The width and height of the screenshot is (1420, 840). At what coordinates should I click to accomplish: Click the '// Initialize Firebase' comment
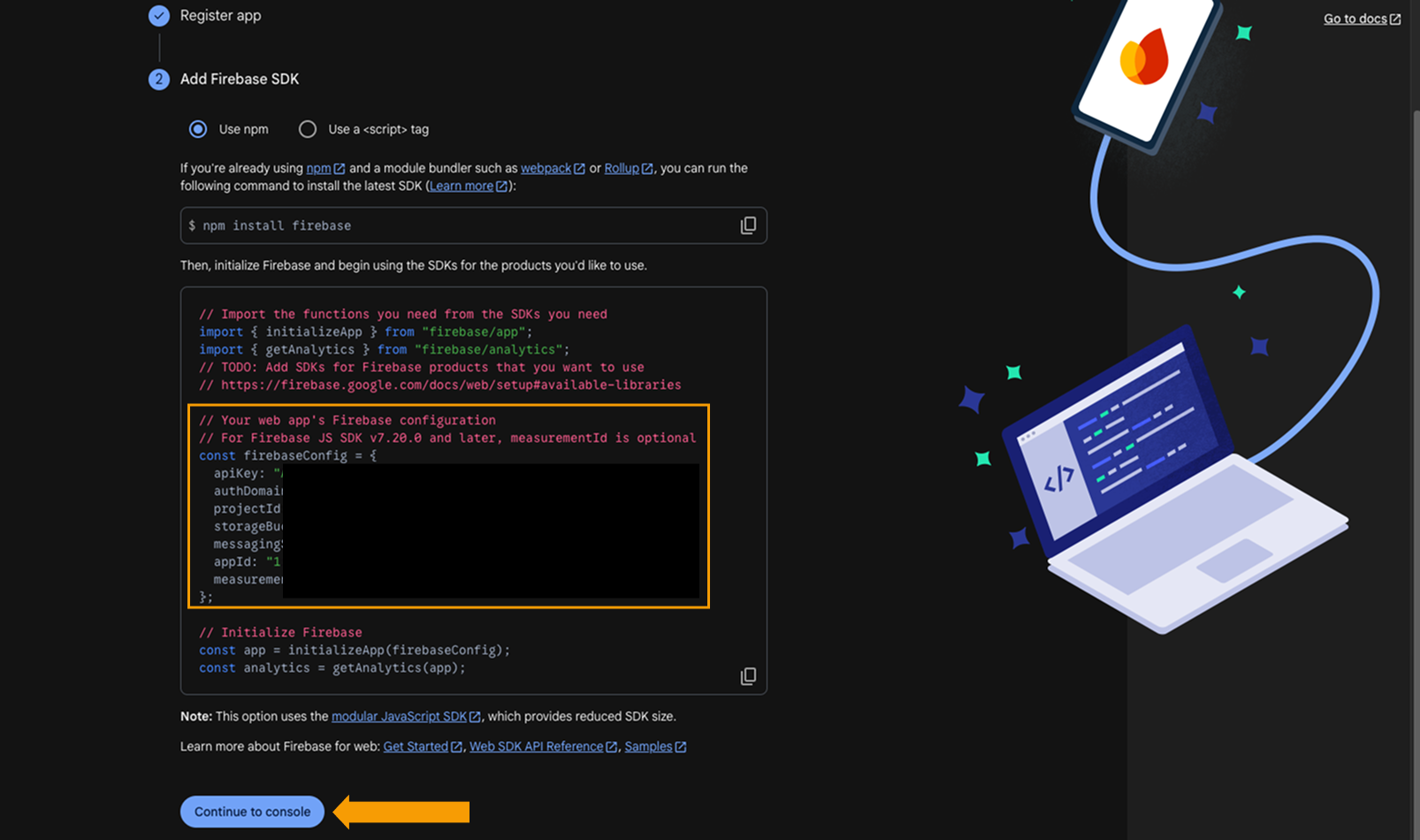pos(280,632)
